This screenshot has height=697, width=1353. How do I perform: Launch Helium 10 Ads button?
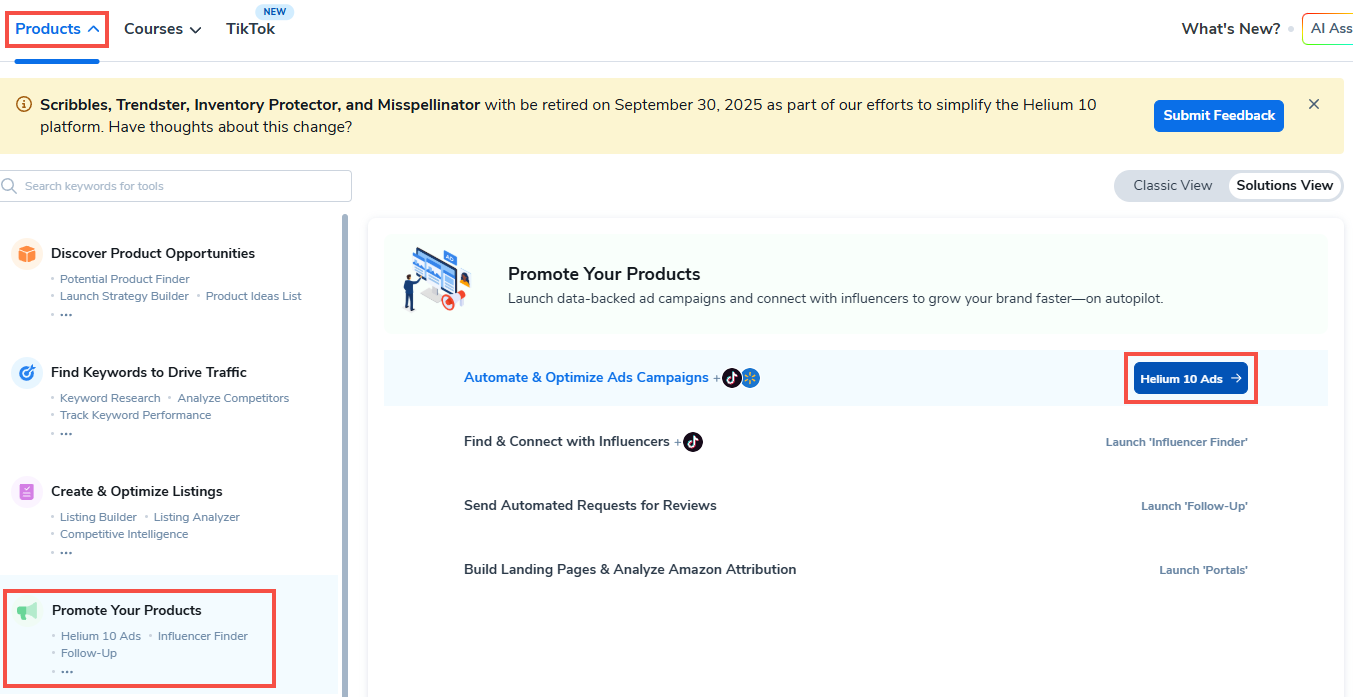pyautogui.click(x=1190, y=379)
